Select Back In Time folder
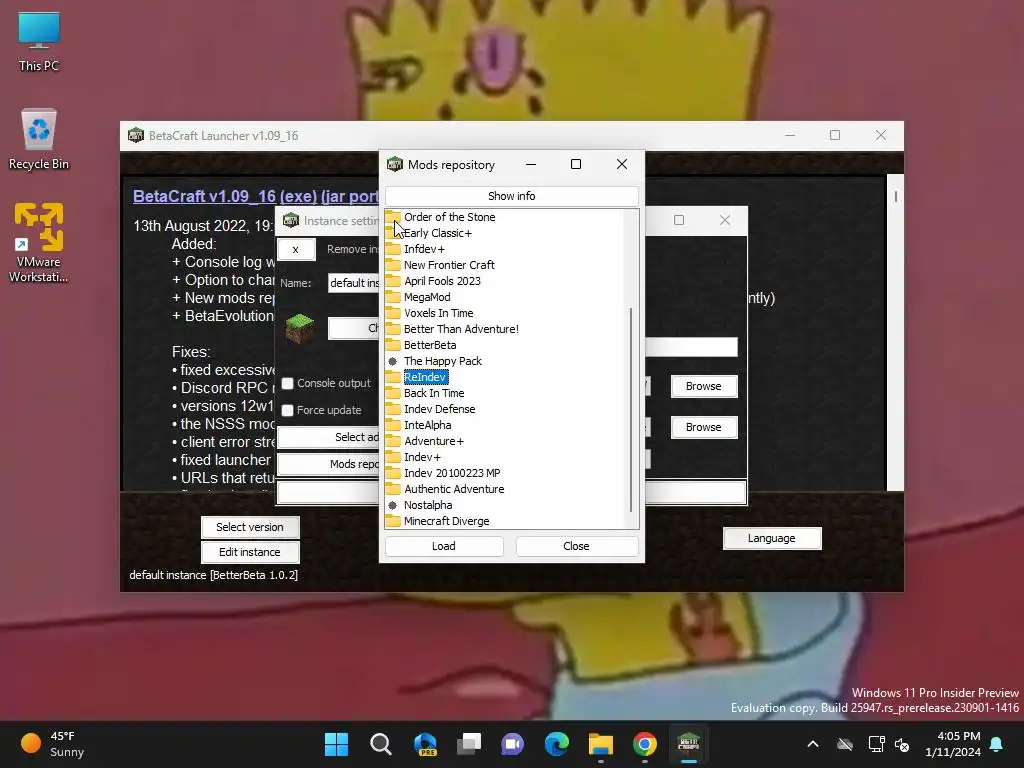 pyautogui.click(x=434, y=393)
